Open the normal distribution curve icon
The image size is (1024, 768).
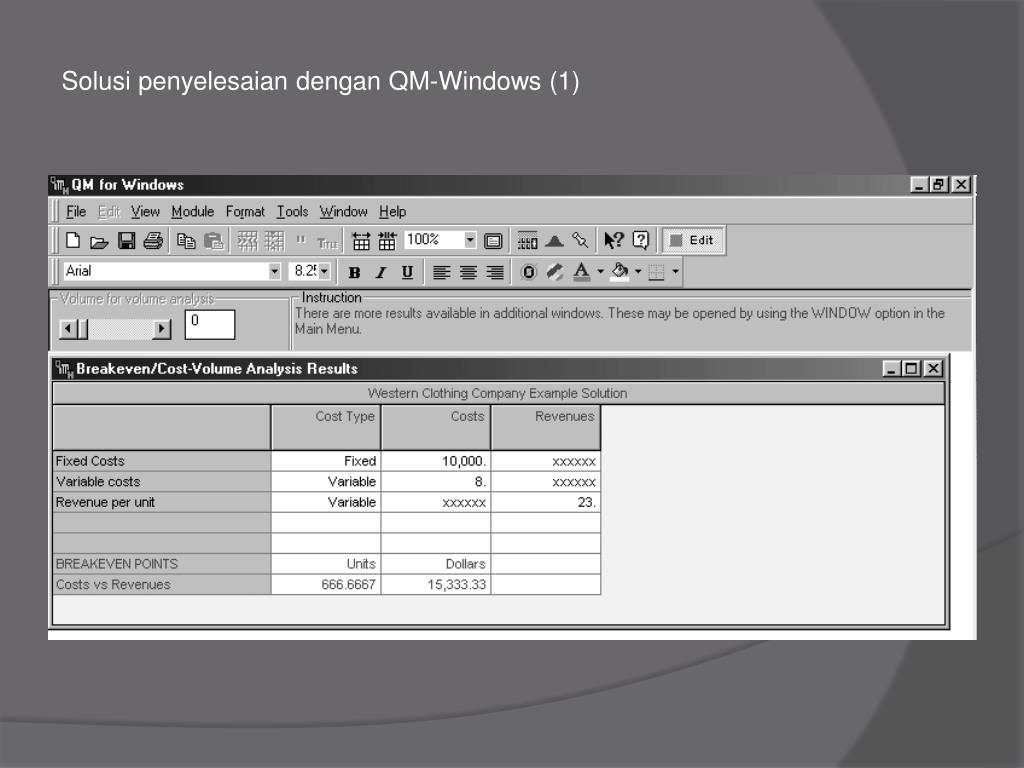coord(554,242)
